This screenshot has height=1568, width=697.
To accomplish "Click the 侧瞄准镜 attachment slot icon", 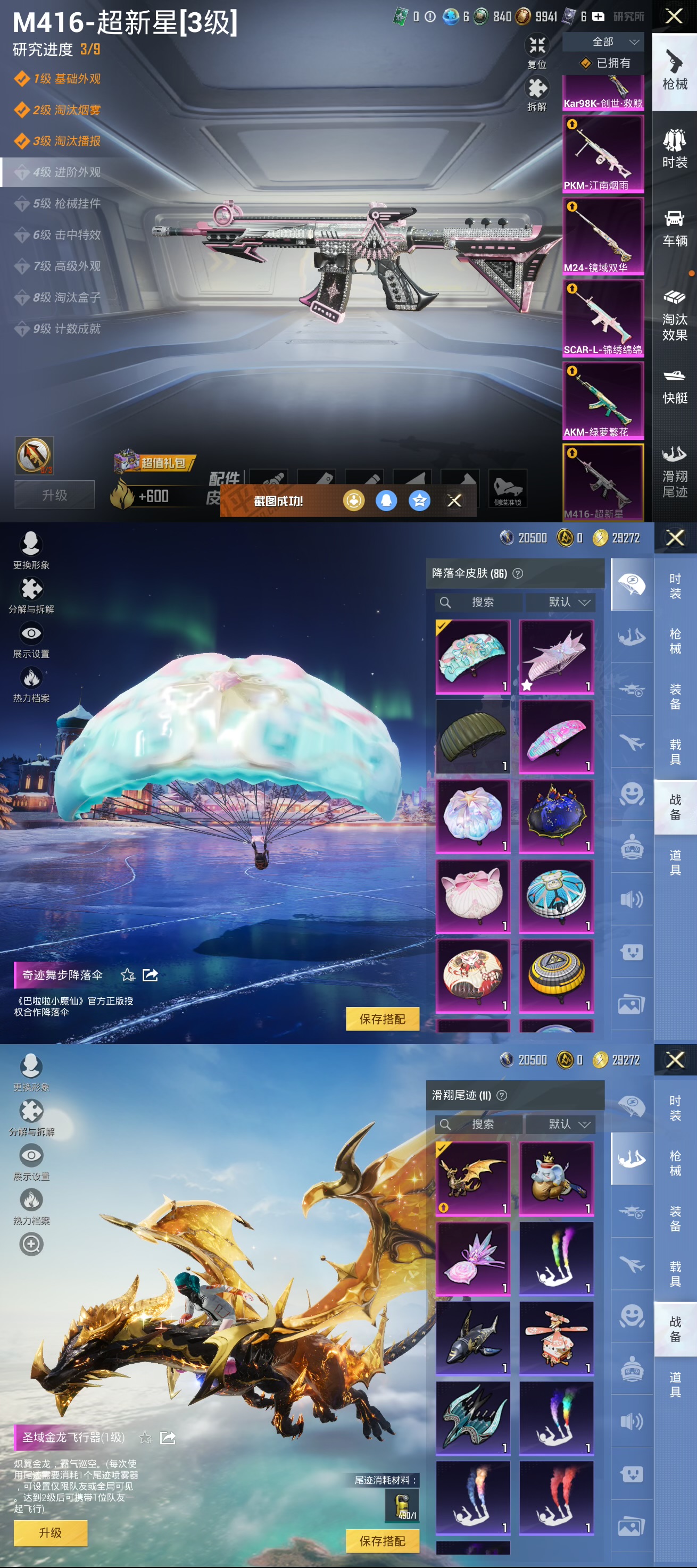I will point(508,488).
